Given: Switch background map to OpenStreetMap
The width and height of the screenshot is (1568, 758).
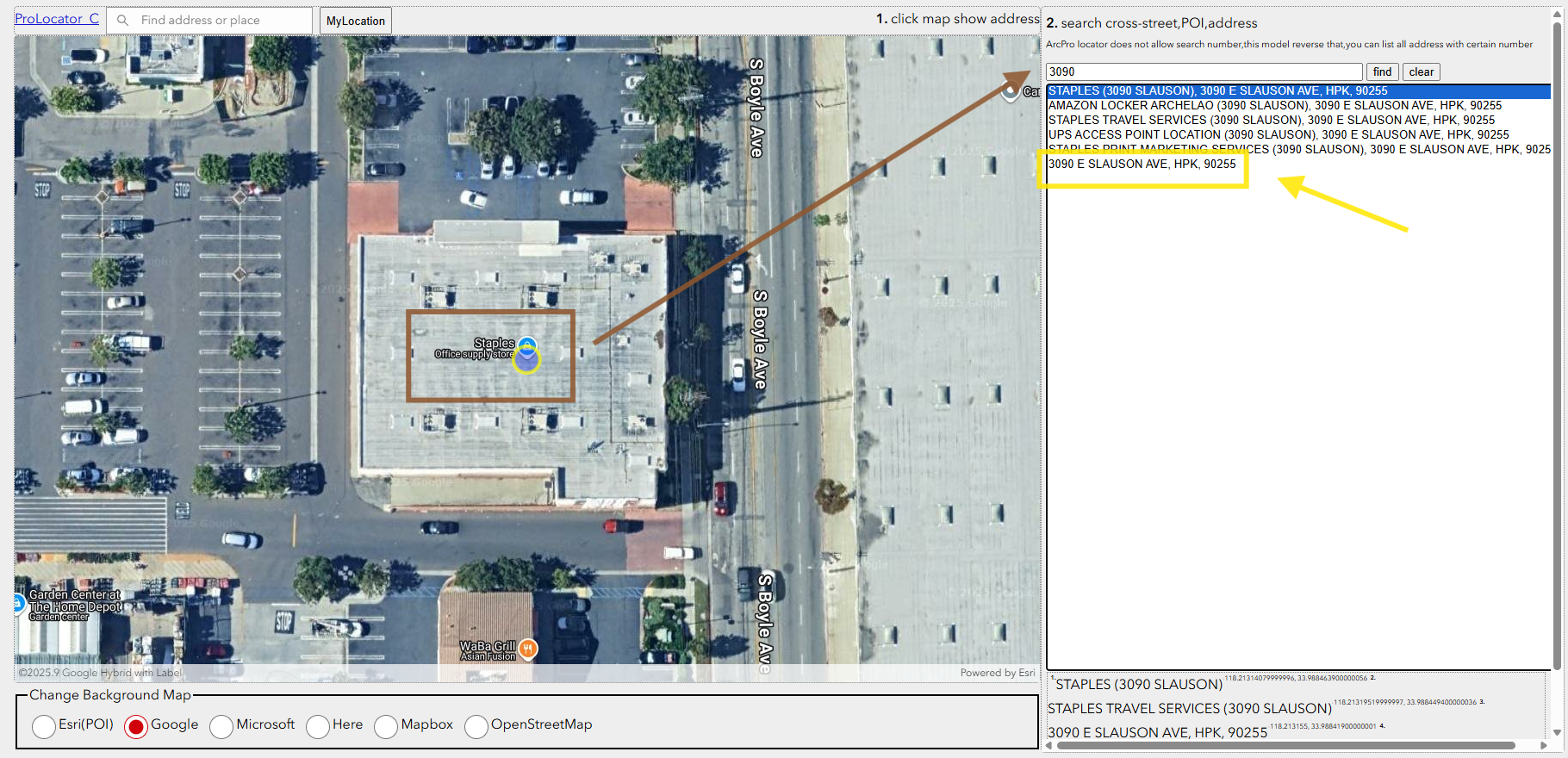Looking at the screenshot, I should pyautogui.click(x=476, y=726).
